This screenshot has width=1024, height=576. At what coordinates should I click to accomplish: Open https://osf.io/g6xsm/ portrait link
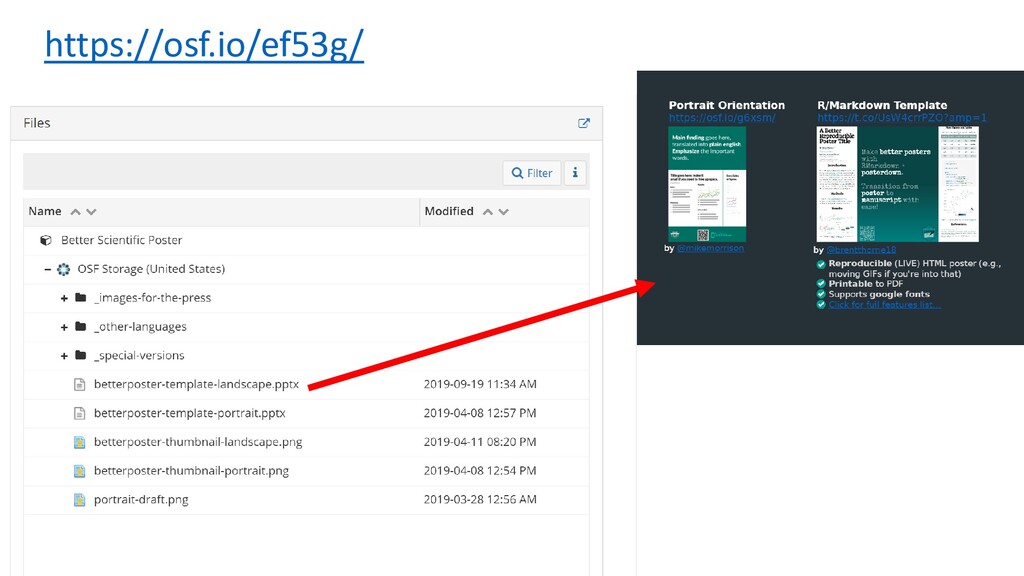(x=722, y=118)
